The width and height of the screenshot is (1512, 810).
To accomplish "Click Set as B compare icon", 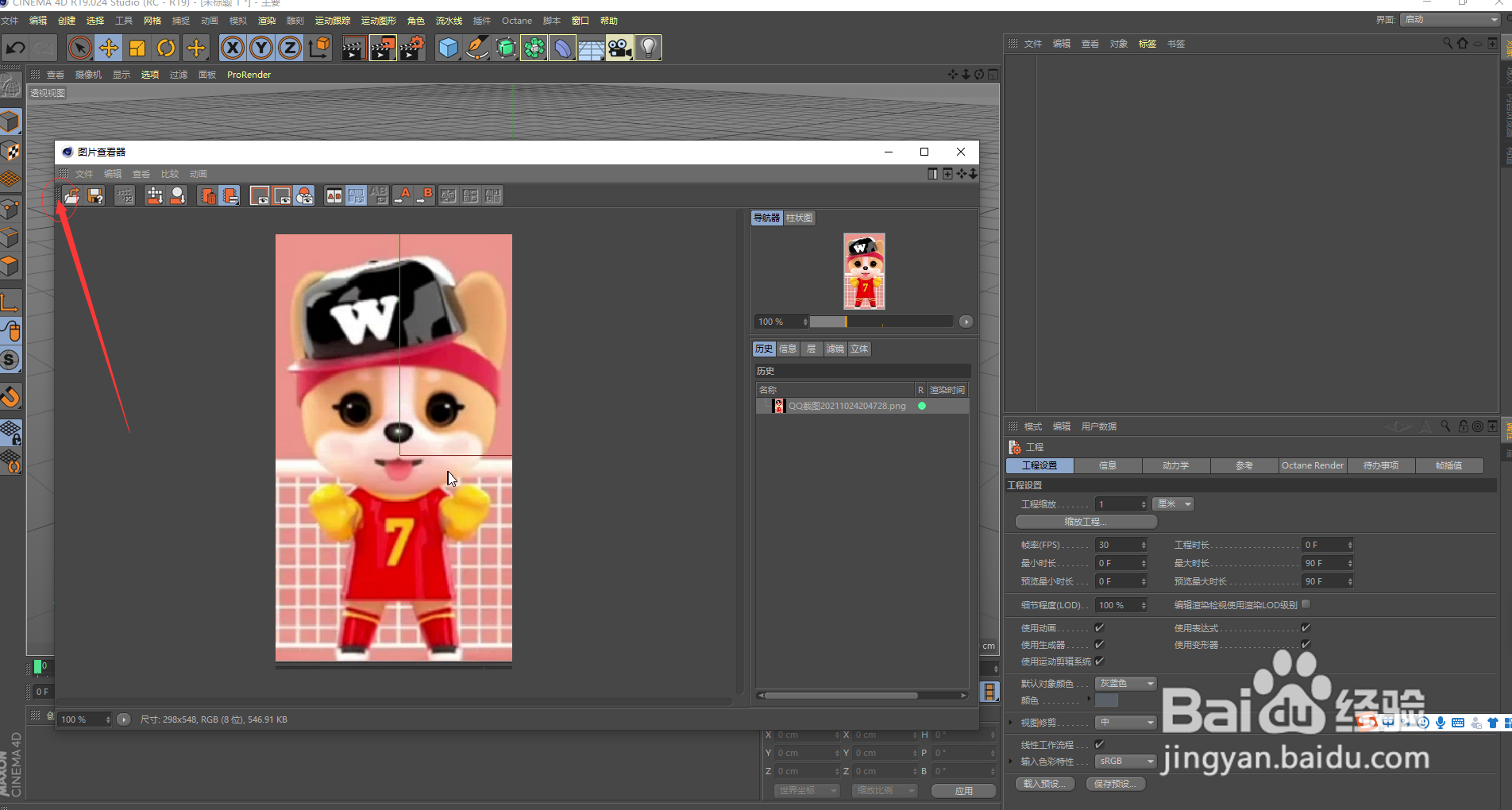I will (x=426, y=196).
